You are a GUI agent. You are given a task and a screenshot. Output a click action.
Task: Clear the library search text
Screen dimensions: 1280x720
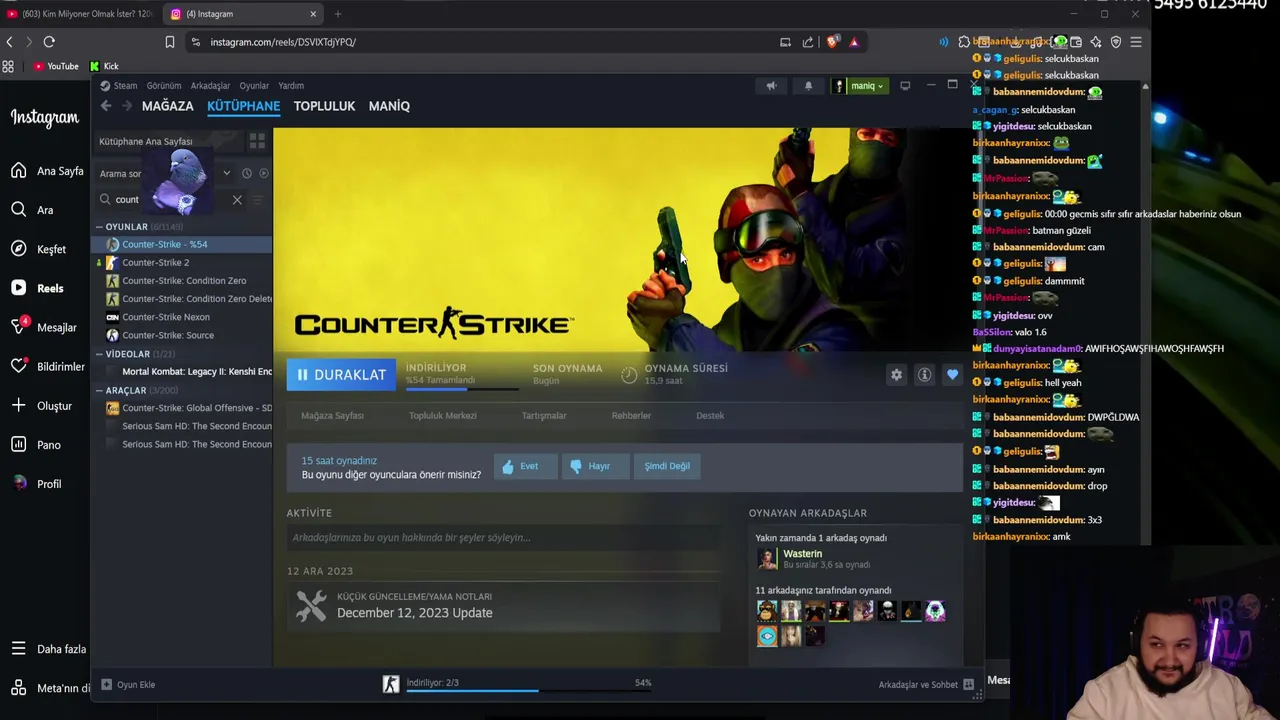coord(237,200)
